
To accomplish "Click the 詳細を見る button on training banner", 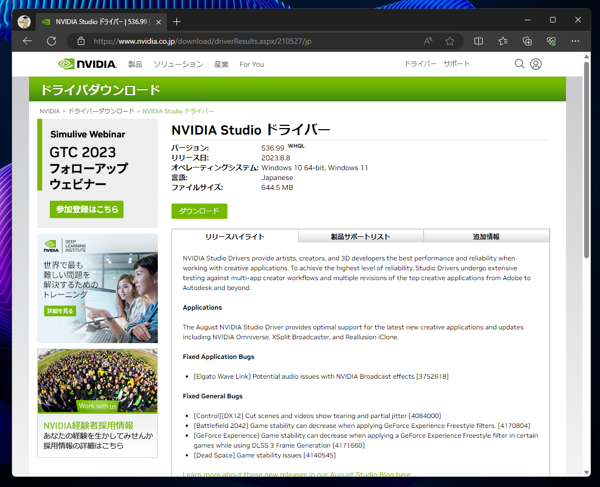I will (60, 311).
